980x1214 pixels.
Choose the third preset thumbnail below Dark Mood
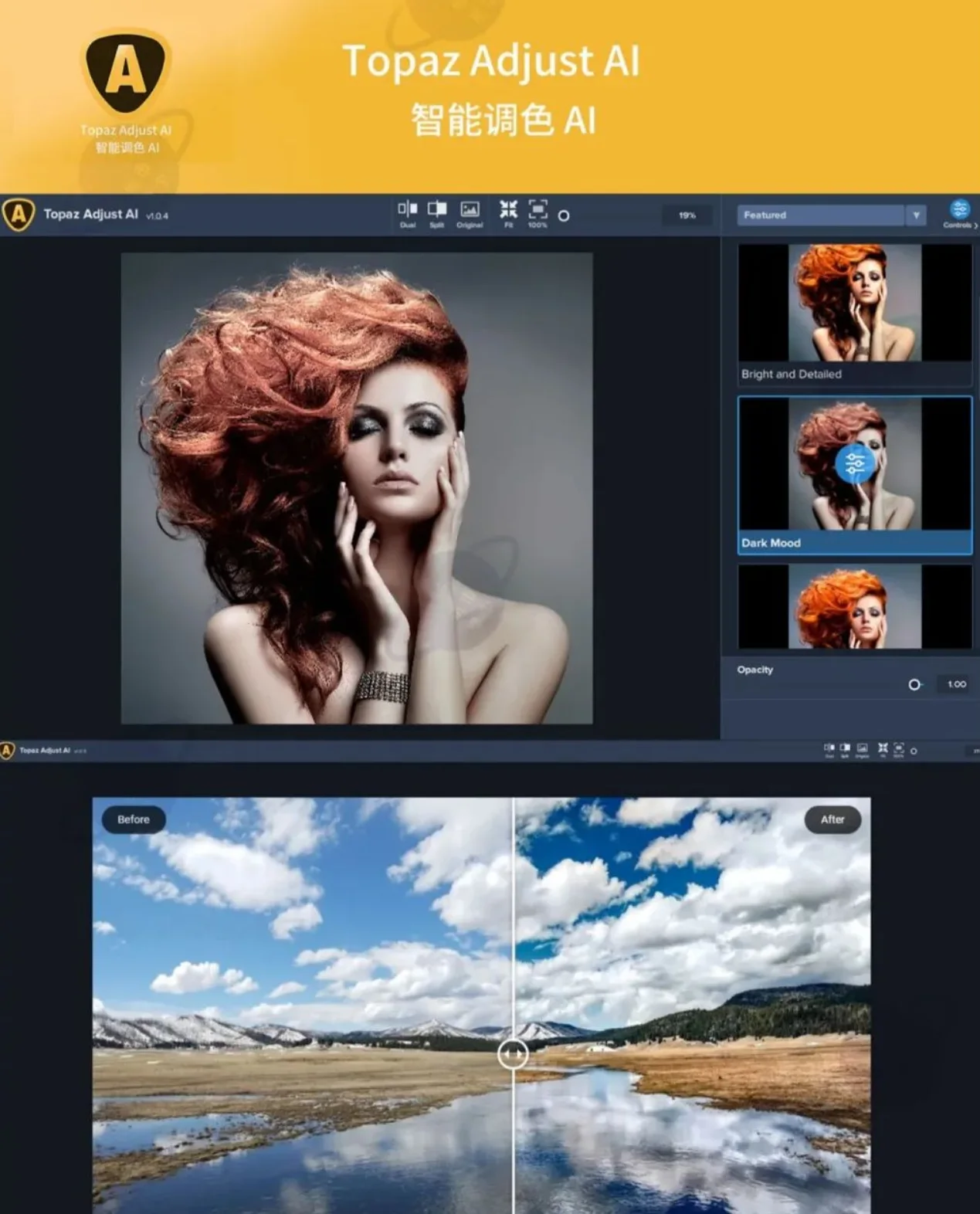pos(855,606)
